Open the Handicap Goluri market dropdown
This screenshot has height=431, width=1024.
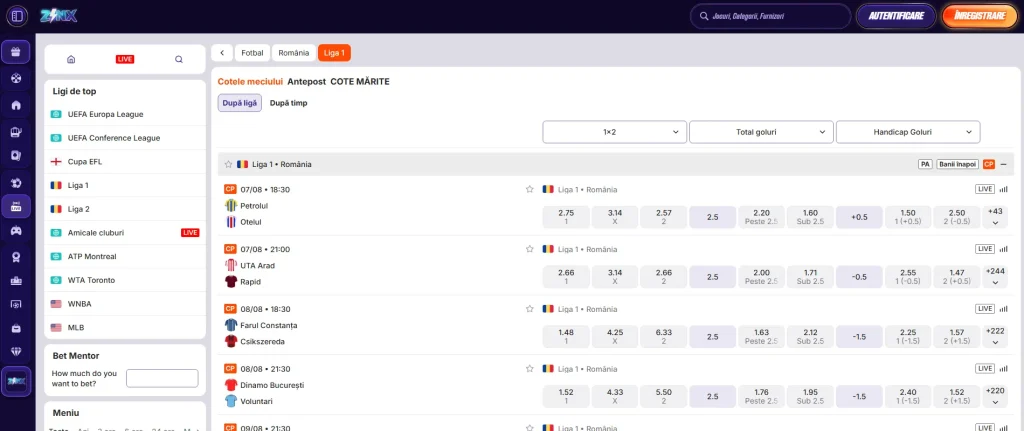908,132
